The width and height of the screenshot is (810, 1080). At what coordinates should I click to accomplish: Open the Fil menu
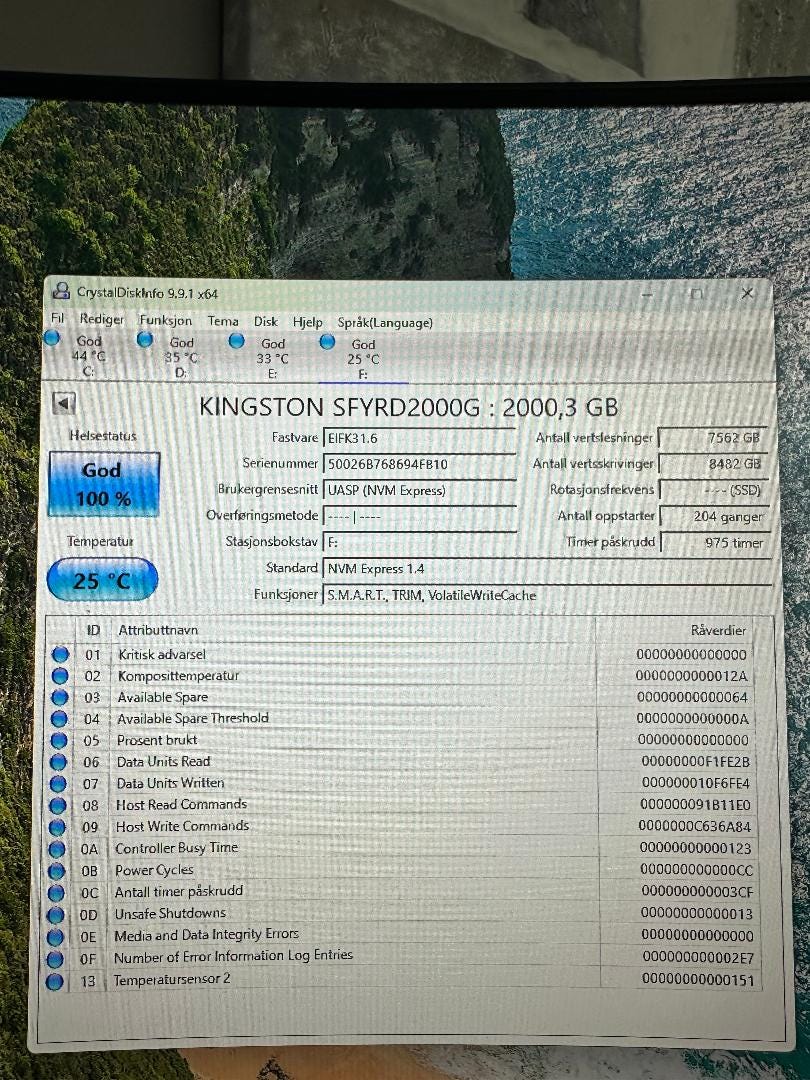coord(58,318)
